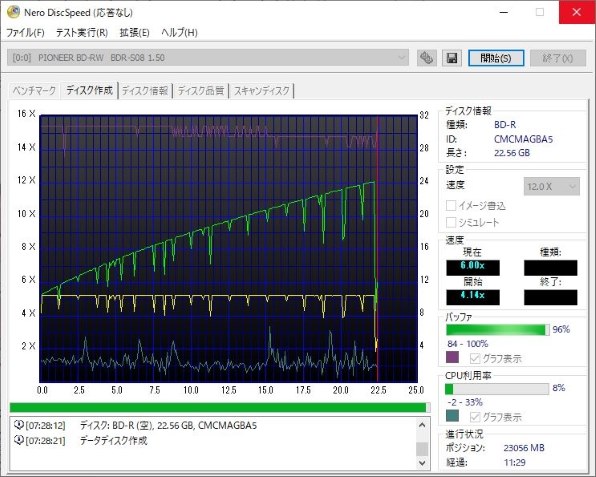Click the drive options icon in toolbar
The width and height of the screenshot is (596, 477).
click(426, 58)
